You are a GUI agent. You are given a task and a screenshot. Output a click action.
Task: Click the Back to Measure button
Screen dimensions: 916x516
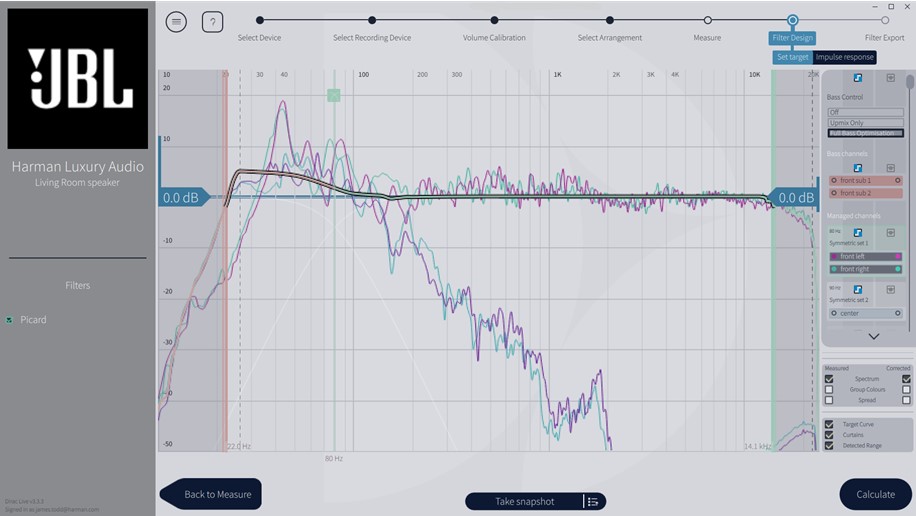pyautogui.click(x=211, y=494)
